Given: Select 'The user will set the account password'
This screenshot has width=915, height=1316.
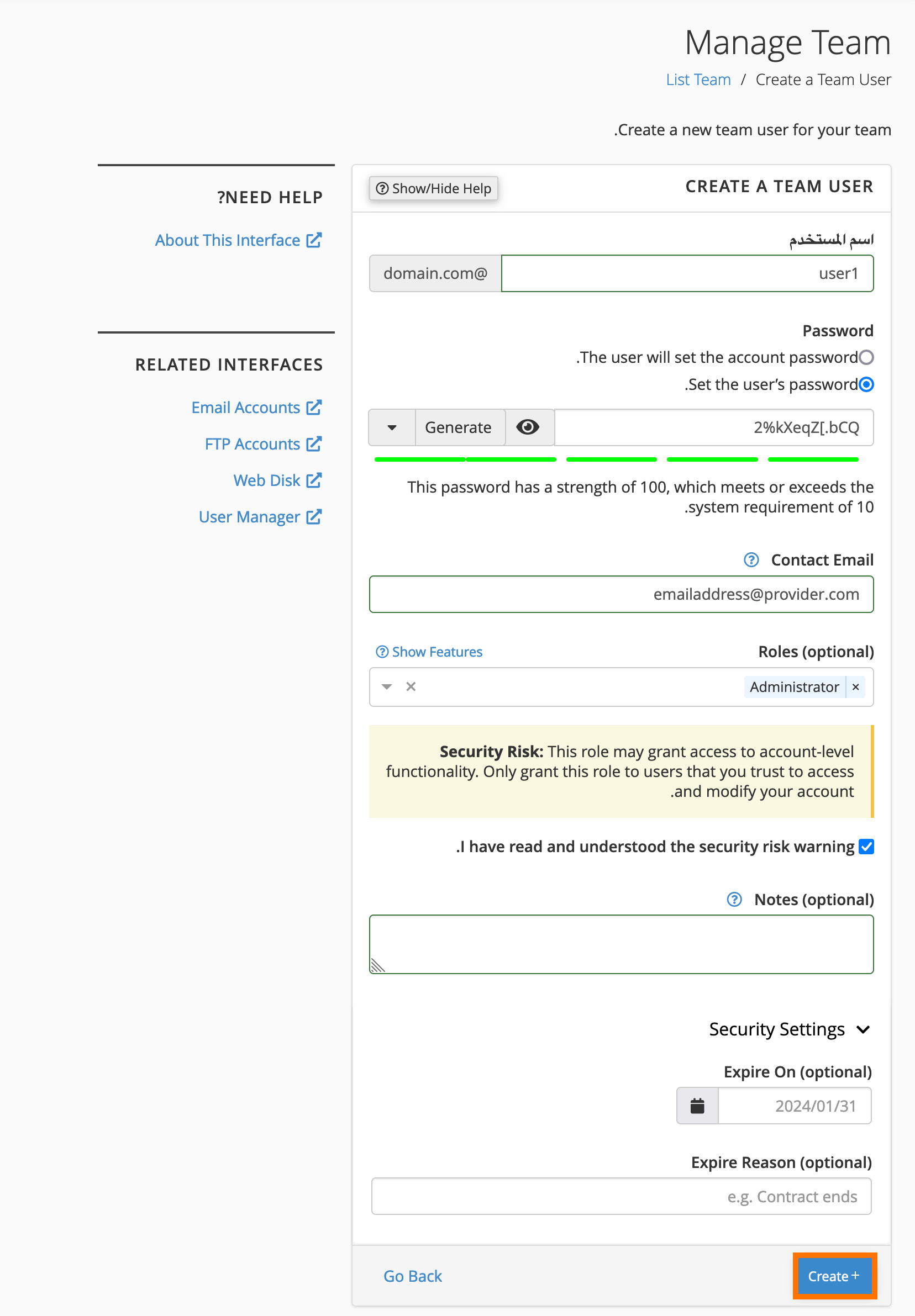Looking at the screenshot, I should [867, 357].
